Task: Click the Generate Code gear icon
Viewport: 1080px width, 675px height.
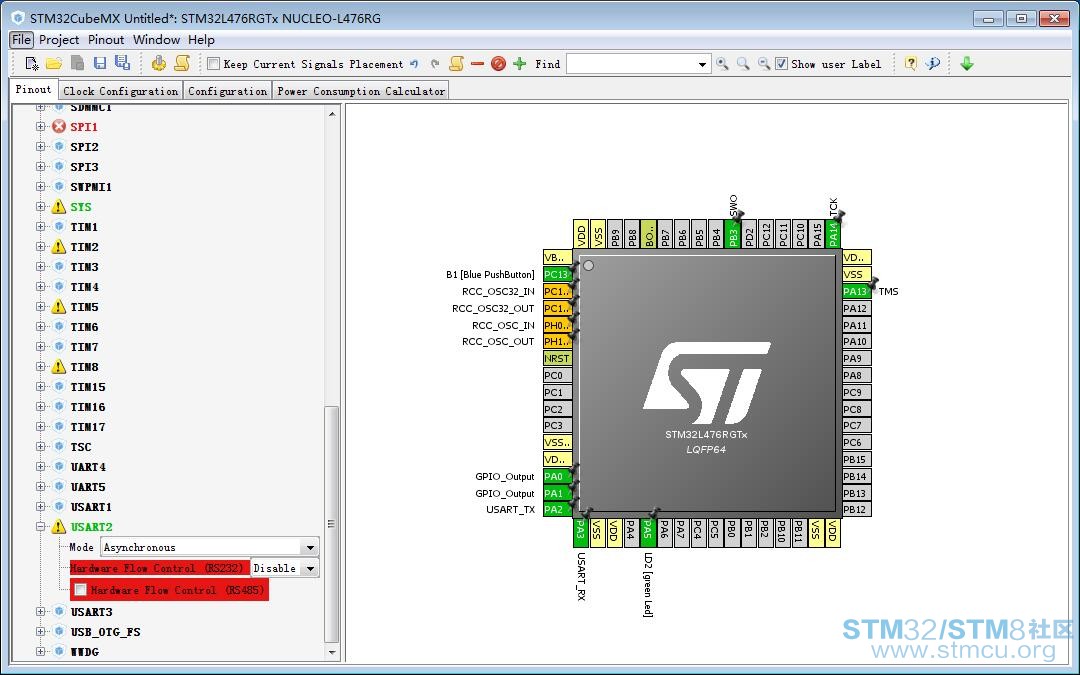Action: [159, 63]
